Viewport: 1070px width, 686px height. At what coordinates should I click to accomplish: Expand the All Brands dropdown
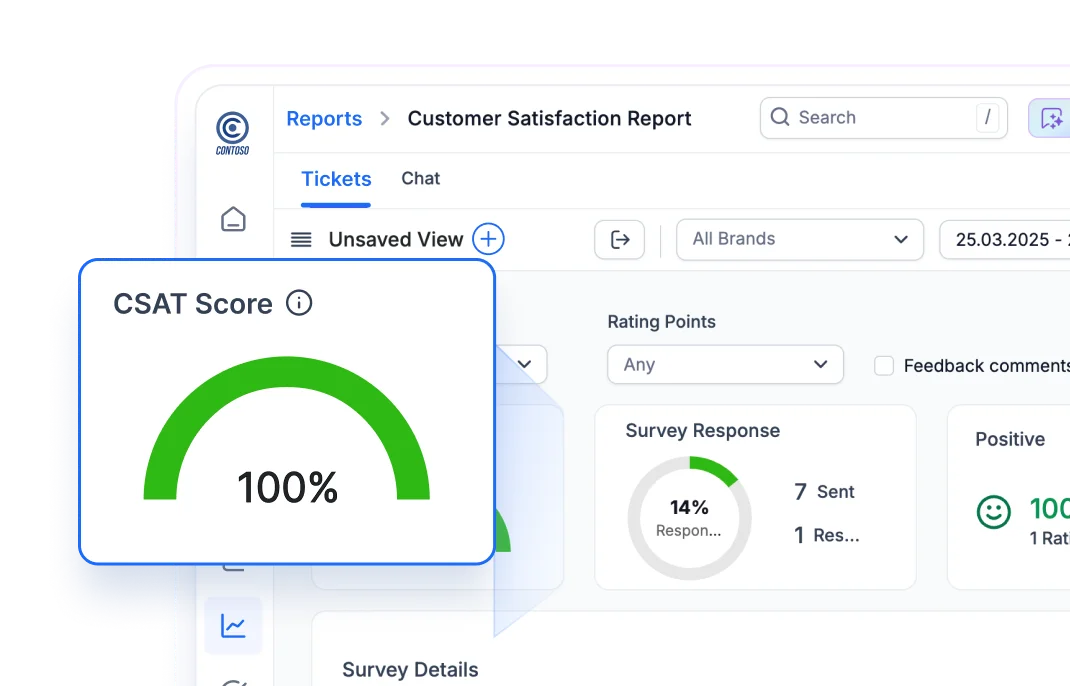(x=799, y=239)
